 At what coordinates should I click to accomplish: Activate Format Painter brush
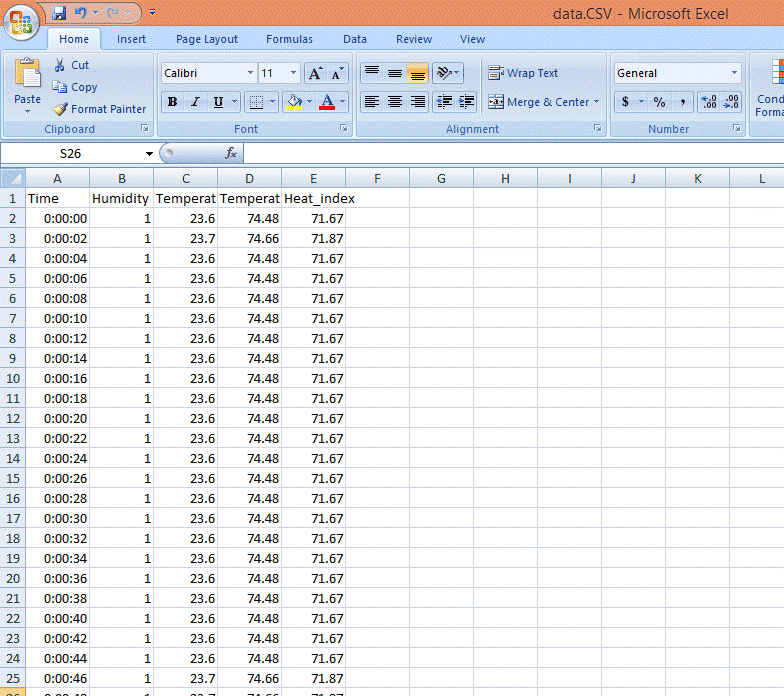pyautogui.click(x=60, y=109)
